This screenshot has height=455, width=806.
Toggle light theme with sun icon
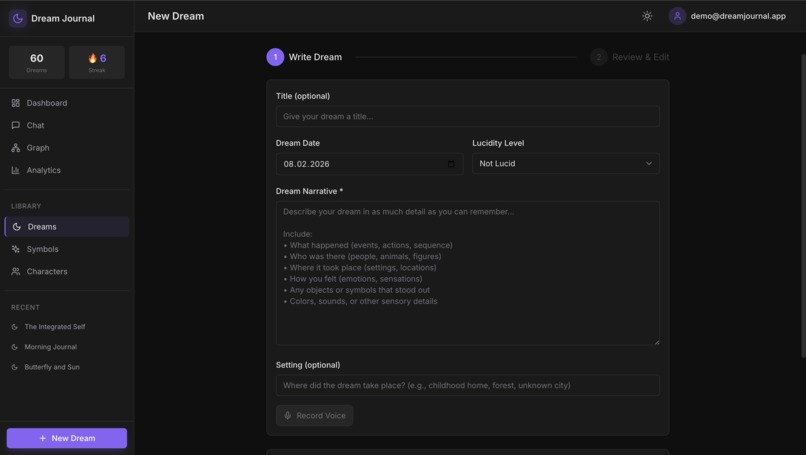click(x=647, y=16)
